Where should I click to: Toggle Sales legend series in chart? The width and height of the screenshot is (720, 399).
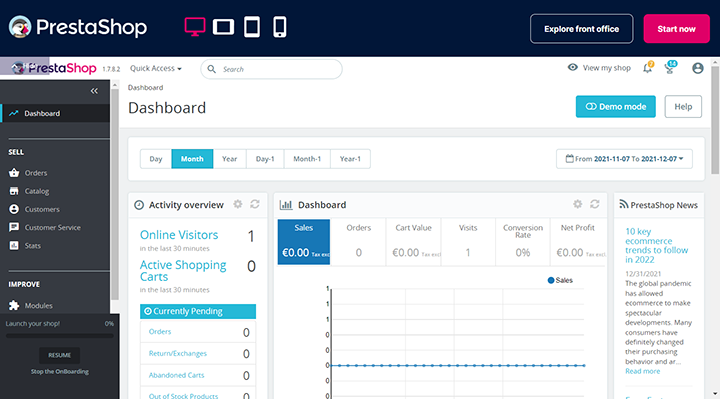[560, 280]
